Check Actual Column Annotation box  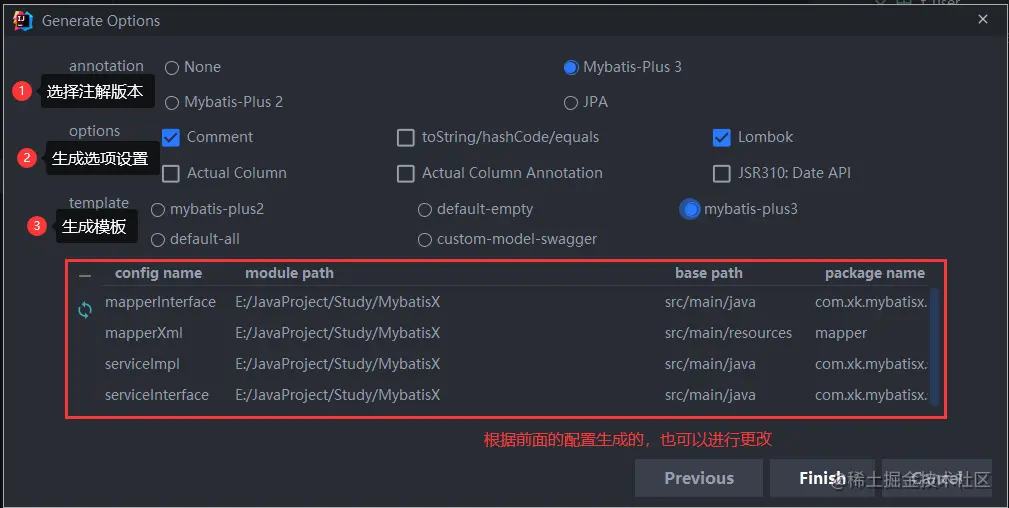pyautogui.click(x=406, y=173)
